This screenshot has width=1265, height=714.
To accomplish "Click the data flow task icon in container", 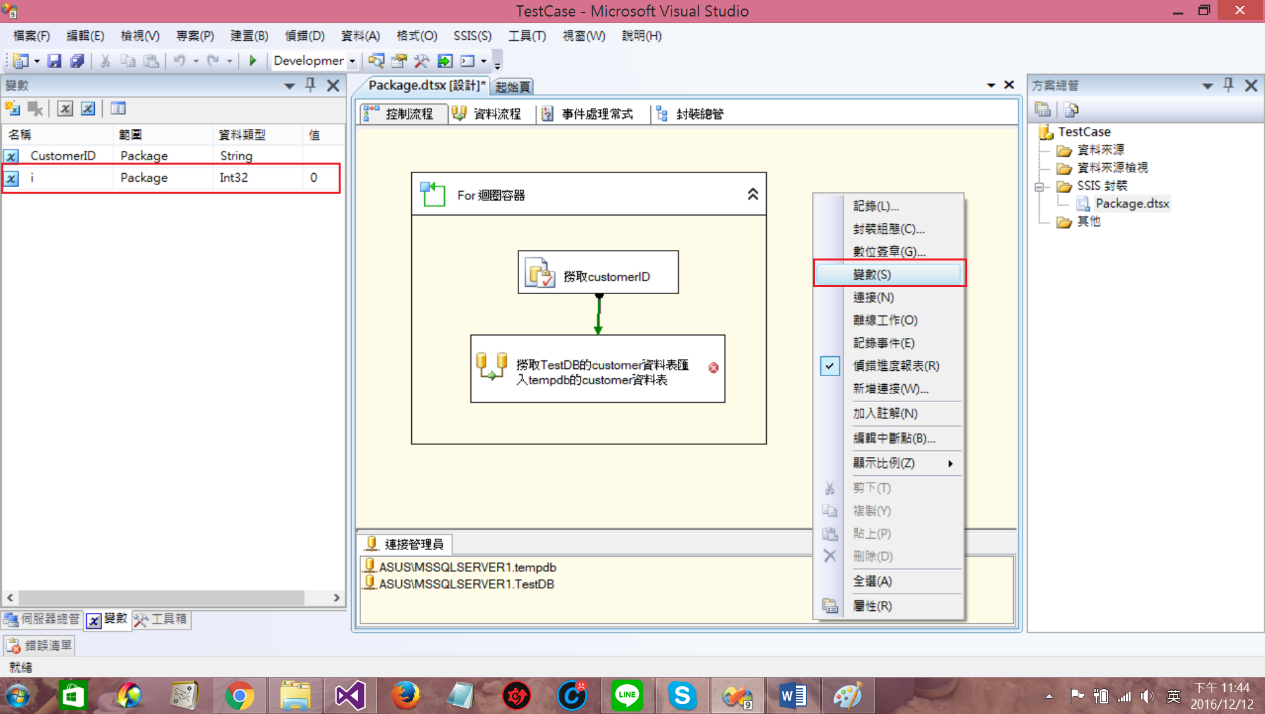I will click(492, 366).
